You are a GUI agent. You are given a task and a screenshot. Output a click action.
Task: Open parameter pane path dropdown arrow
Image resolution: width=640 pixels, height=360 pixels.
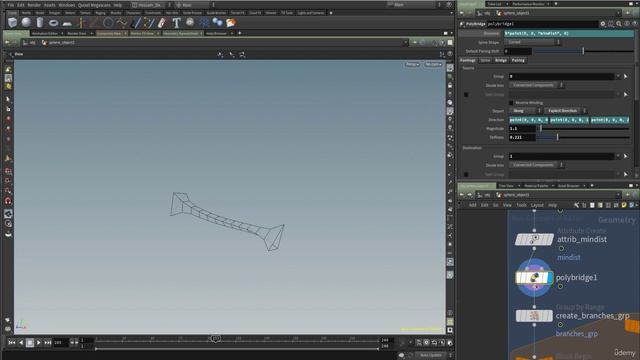pos(618,13)
